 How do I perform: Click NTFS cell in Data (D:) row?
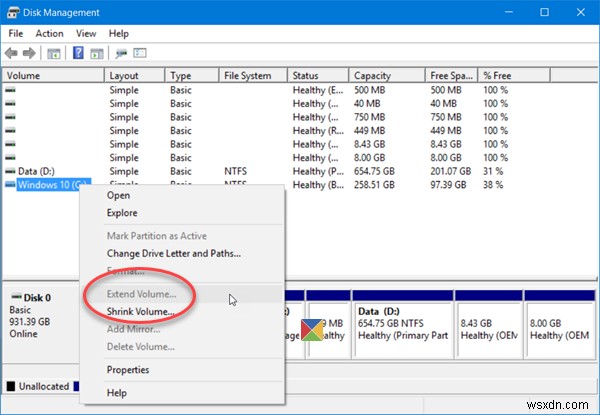[235, 171]
